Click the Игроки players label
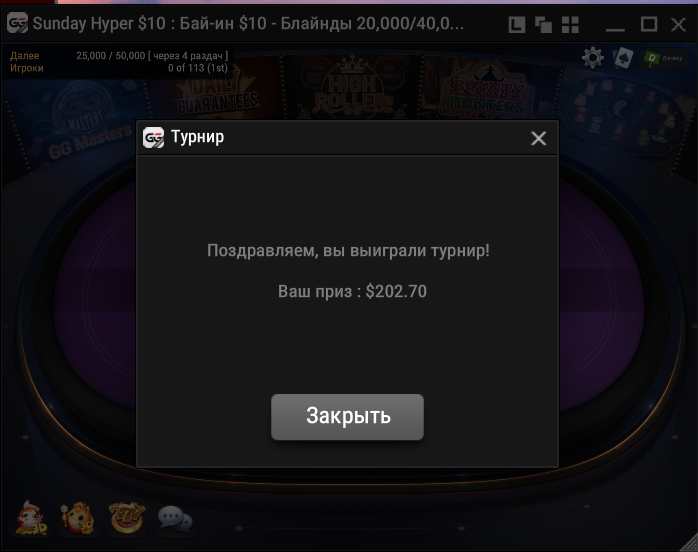This screenshot has height=552, width=698. (x=27, y=68)
